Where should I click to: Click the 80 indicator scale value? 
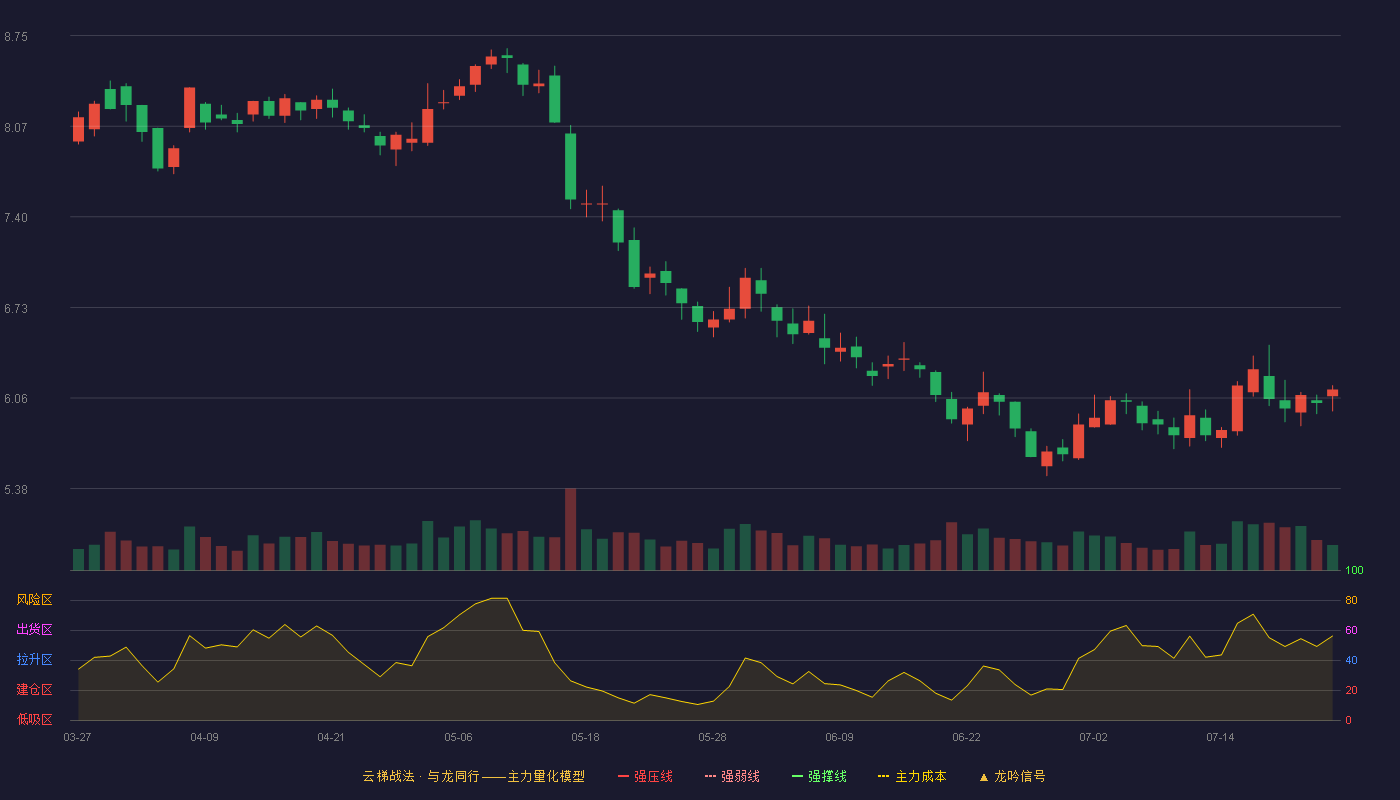(1351, 600)
